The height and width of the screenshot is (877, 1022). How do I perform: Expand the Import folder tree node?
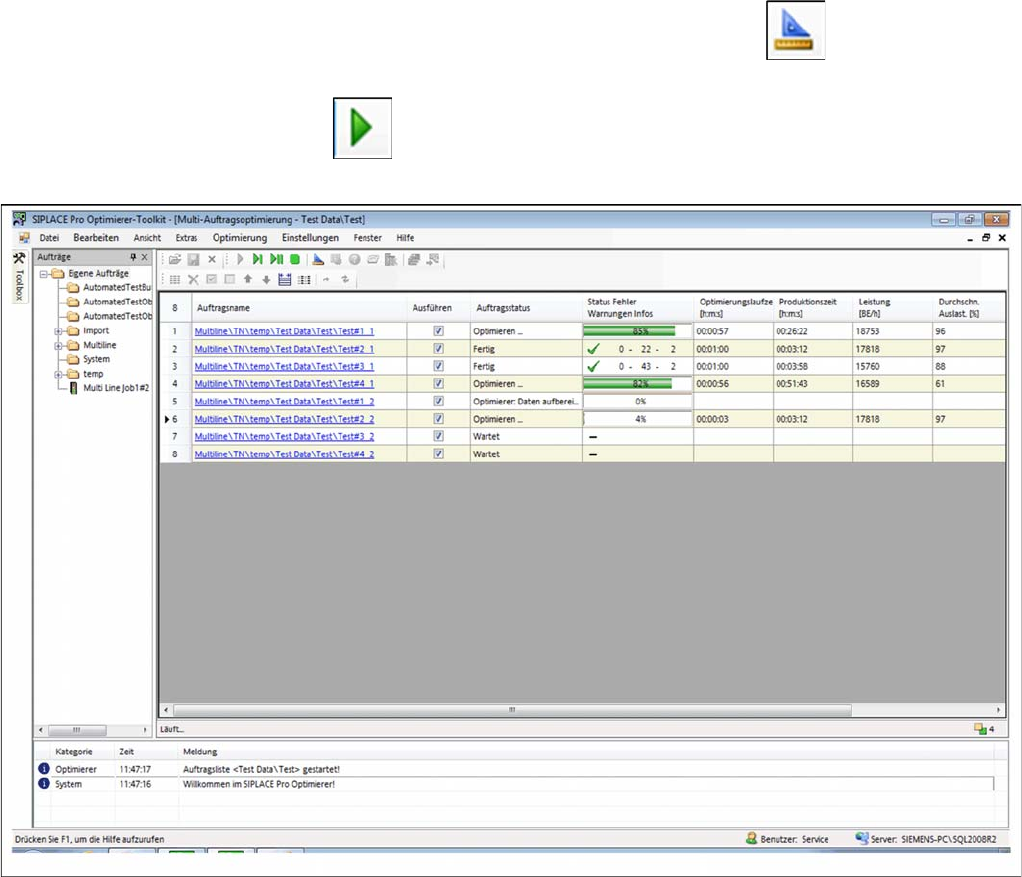(x=59, y=331)
